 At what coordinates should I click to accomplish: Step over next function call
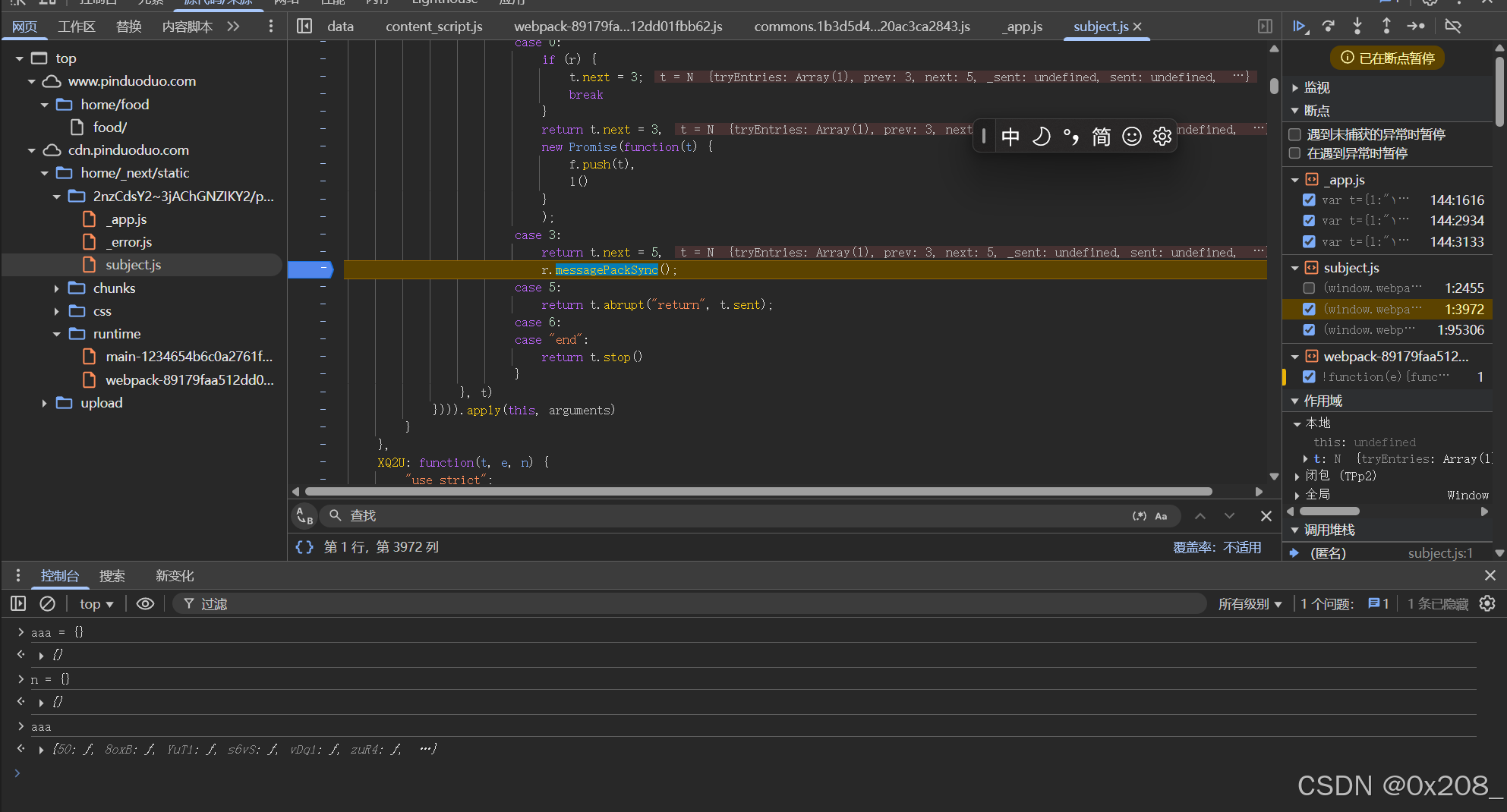tap(1328, 27)
